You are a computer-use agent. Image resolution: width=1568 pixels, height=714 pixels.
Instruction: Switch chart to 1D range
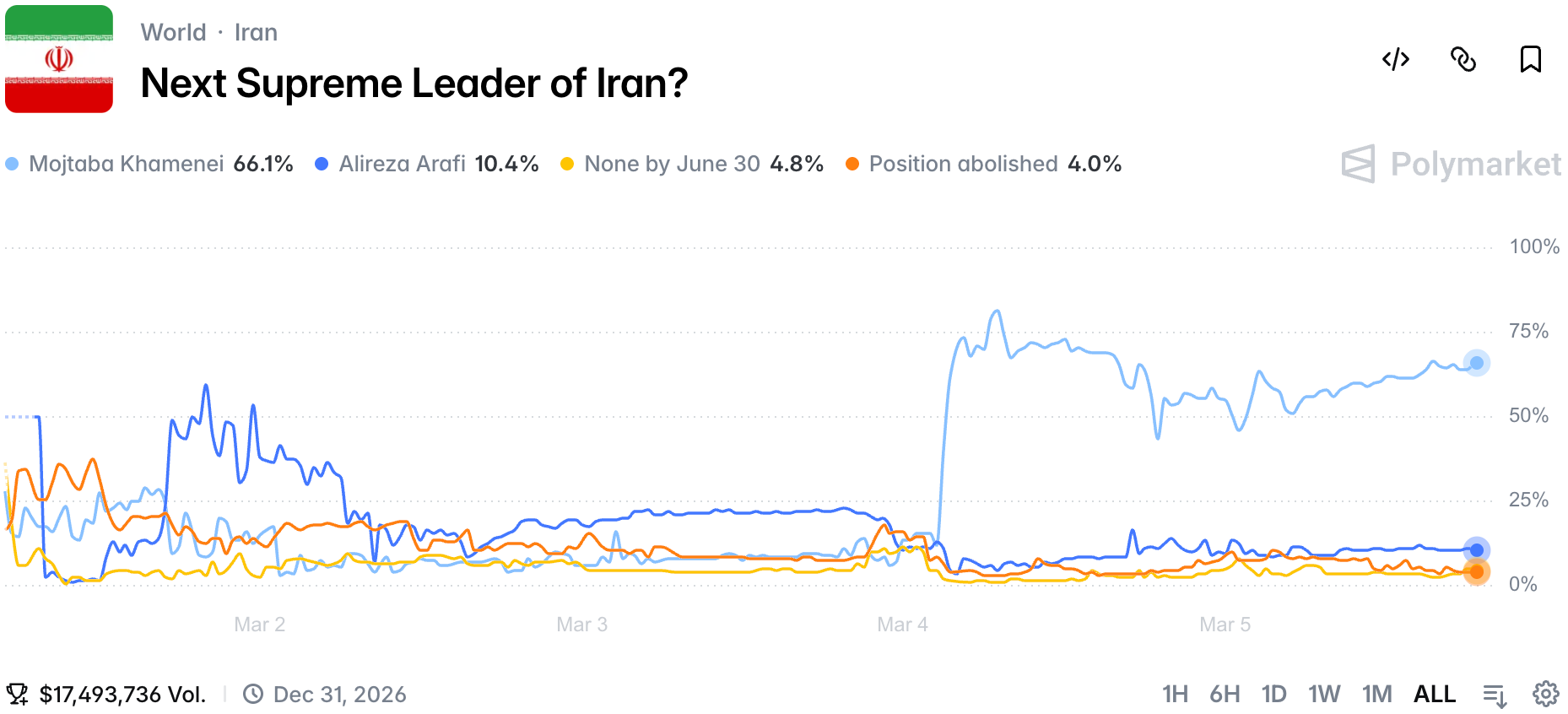1273,694
